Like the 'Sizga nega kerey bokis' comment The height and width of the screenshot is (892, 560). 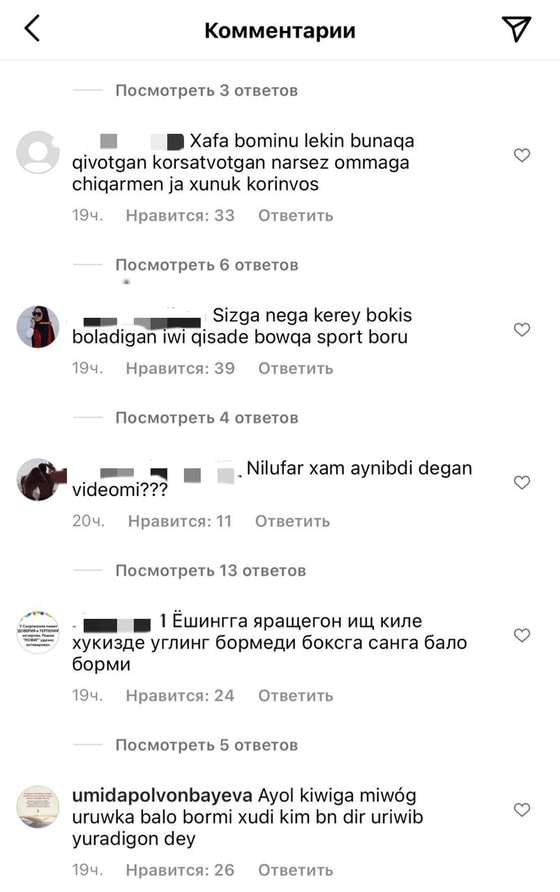click(x=522, y=329)
